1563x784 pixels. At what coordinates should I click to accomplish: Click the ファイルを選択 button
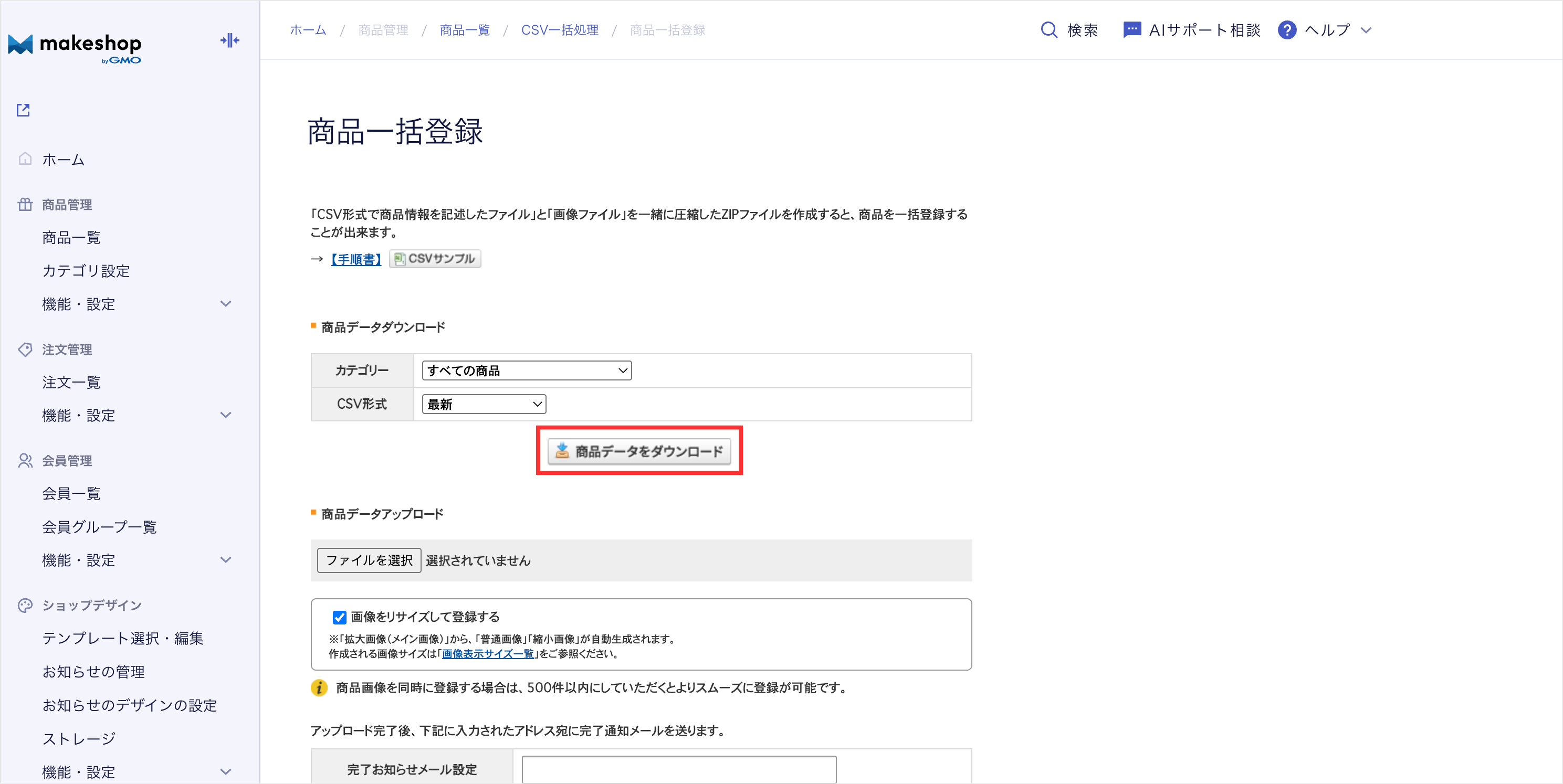pos(369,560)
